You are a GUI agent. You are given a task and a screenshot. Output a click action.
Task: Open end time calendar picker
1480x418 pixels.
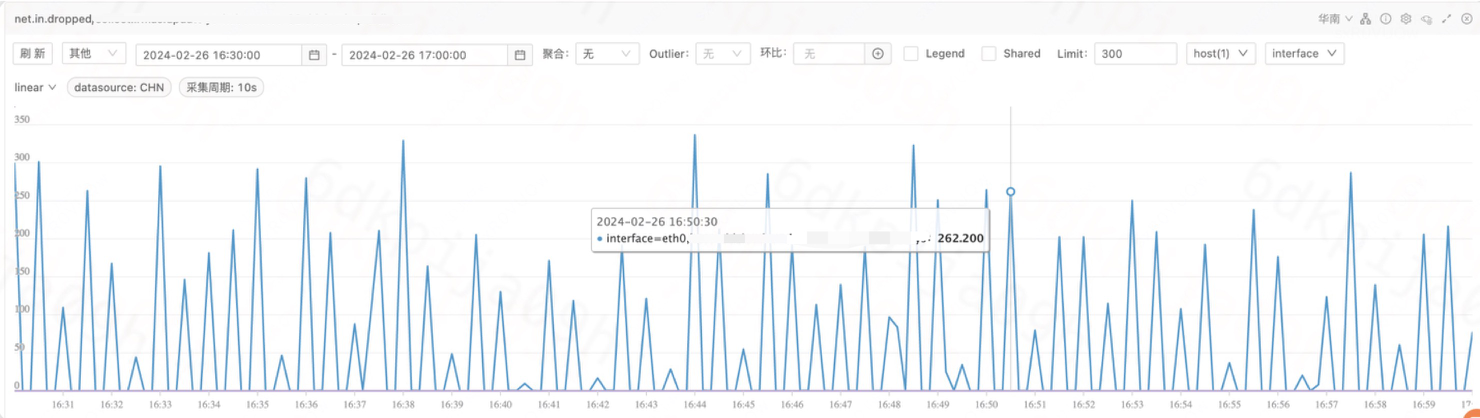point(520,55)
